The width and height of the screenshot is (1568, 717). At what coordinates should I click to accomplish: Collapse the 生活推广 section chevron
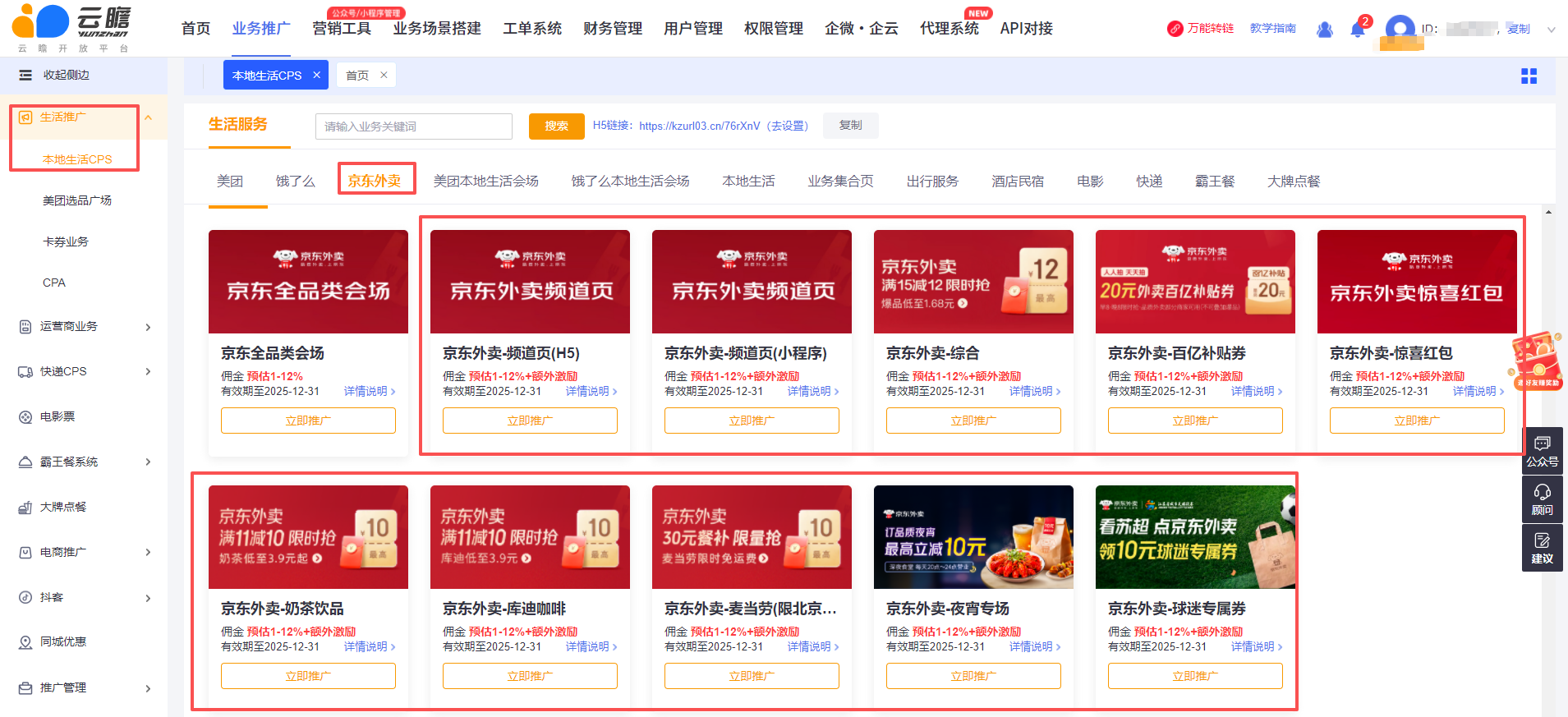[149, 117]
